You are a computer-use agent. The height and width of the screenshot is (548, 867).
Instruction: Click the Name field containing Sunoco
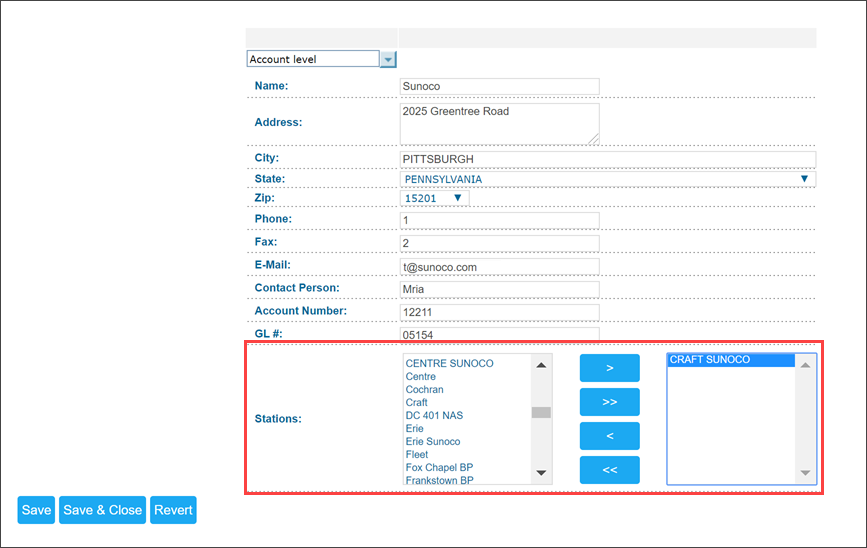(x=499, y=86)
